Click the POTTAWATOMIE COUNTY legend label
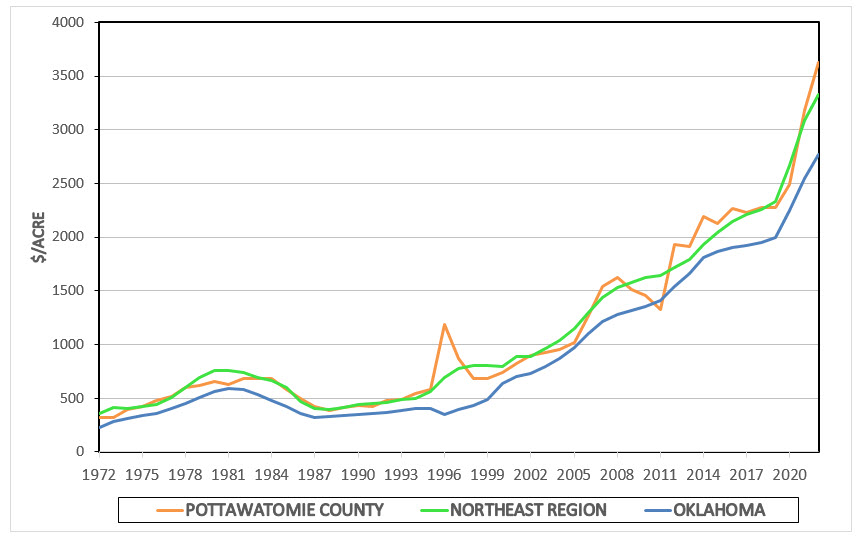 point(285,510)
